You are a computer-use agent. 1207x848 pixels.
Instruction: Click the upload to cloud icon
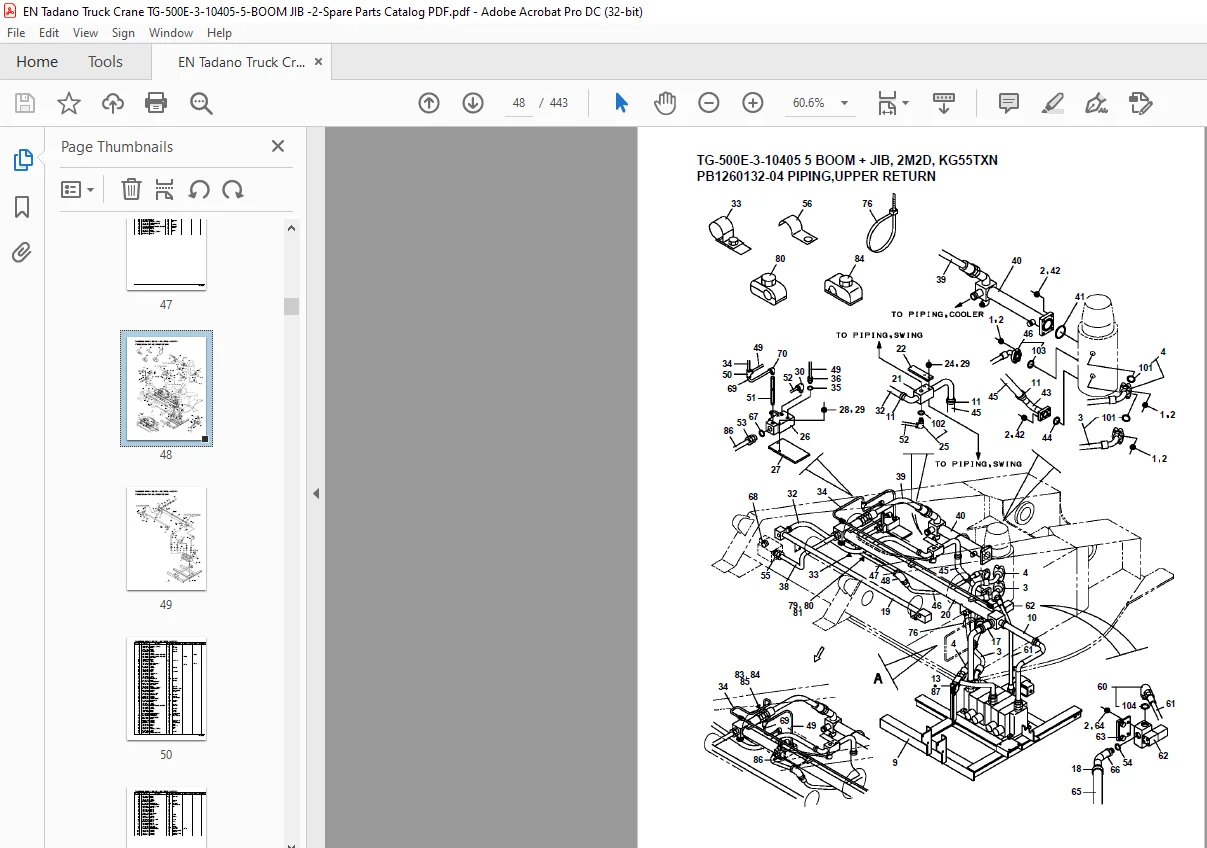point(113,103)
